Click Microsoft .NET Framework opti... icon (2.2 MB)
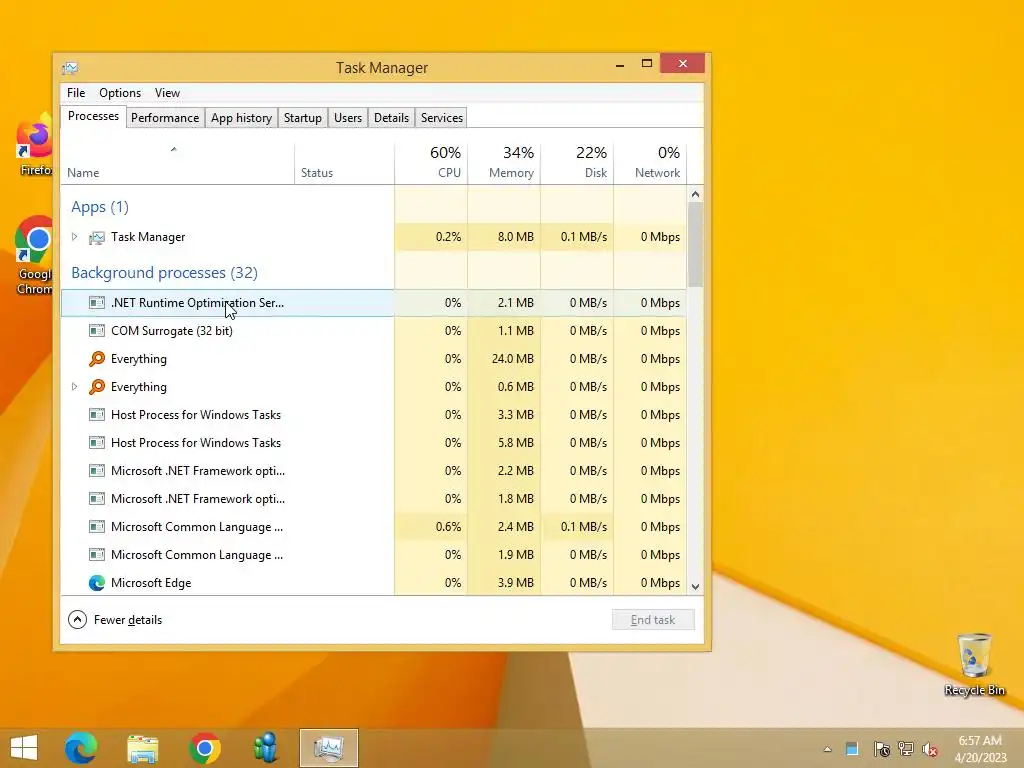 [x=97, y=471]
